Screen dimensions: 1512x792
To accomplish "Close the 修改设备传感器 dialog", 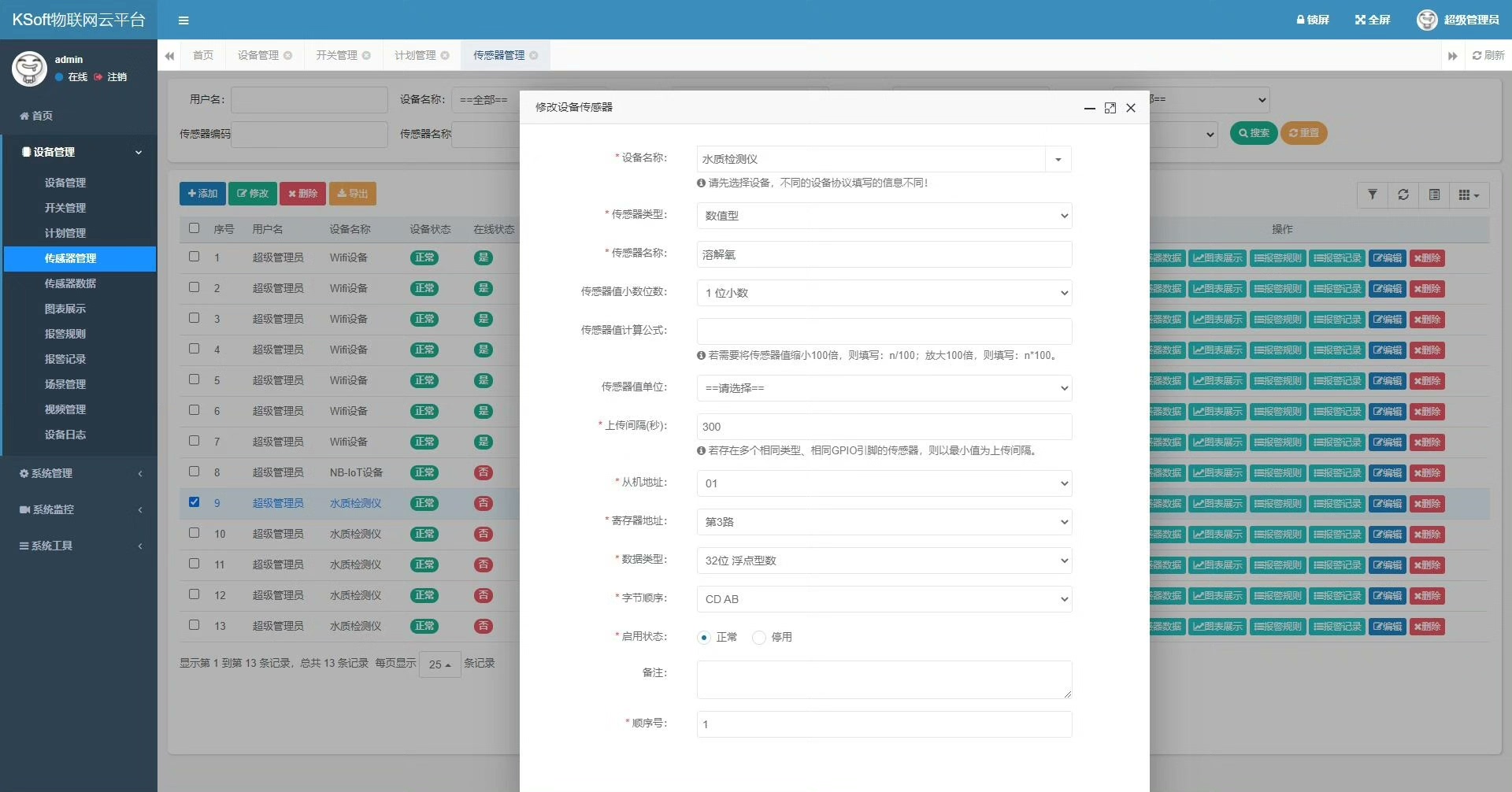I will 1131,108.
